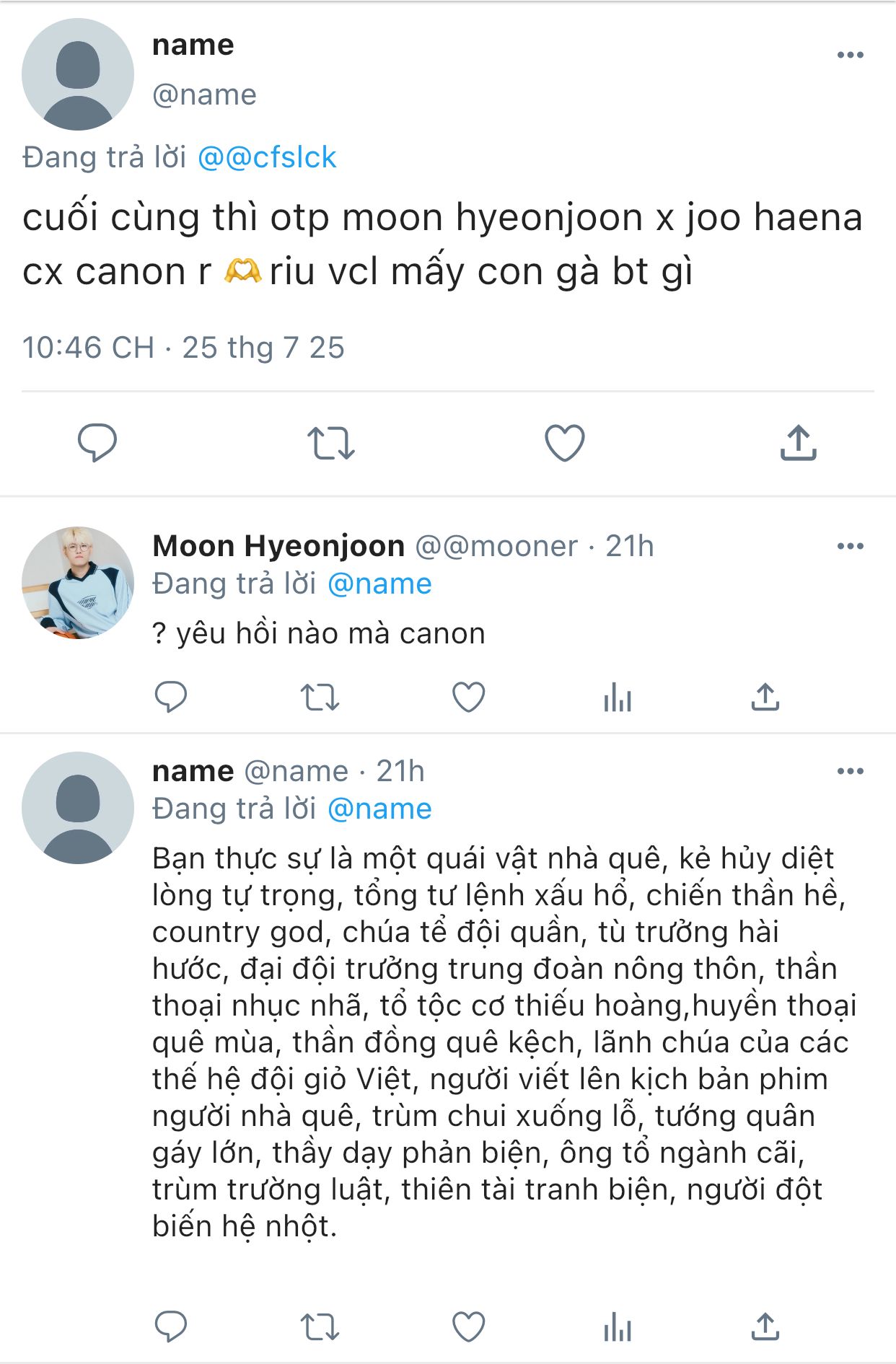Open more options for the main tweet
This screenshot has height=1364, width=896.
pyautogui.click(x=850, y=55)
